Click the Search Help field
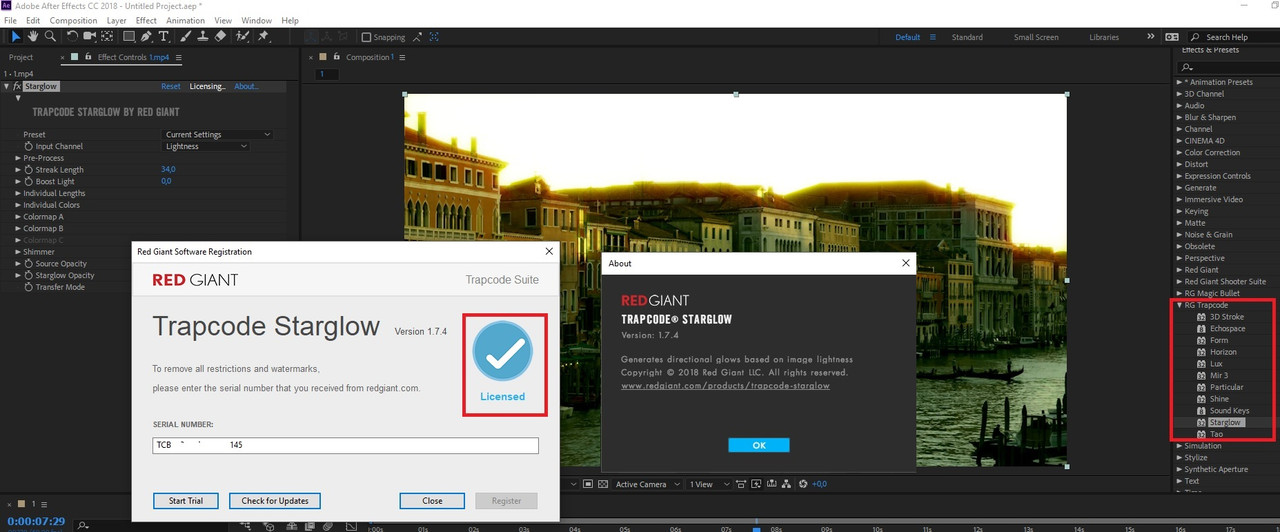Screen dimensions: 1280x532 pos(1235,37)
